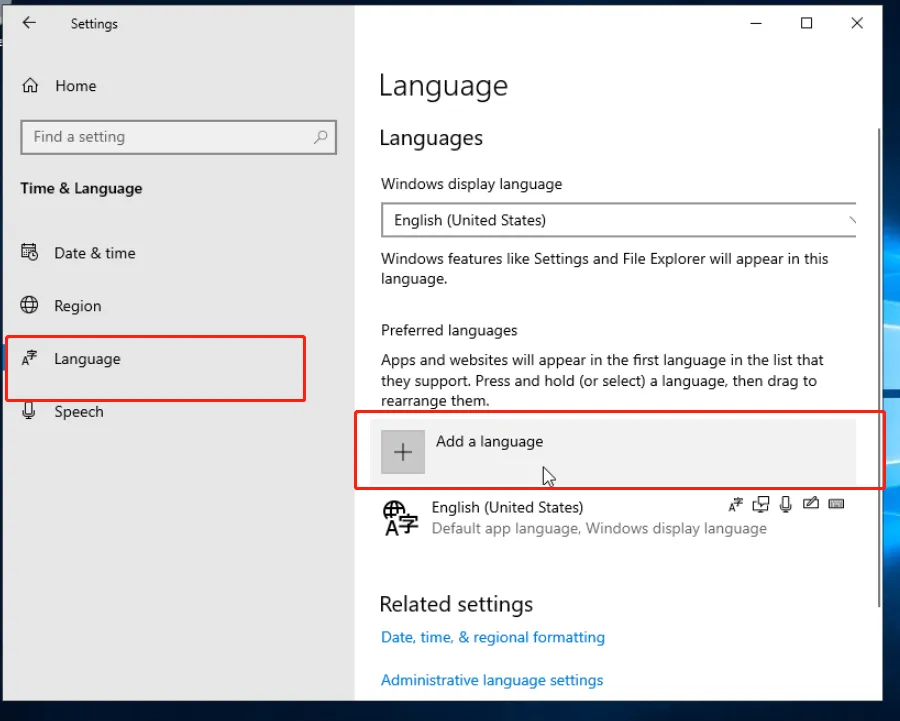Open the Home page icon
This screenshot has height=721, width=900.
click(30, 86)
